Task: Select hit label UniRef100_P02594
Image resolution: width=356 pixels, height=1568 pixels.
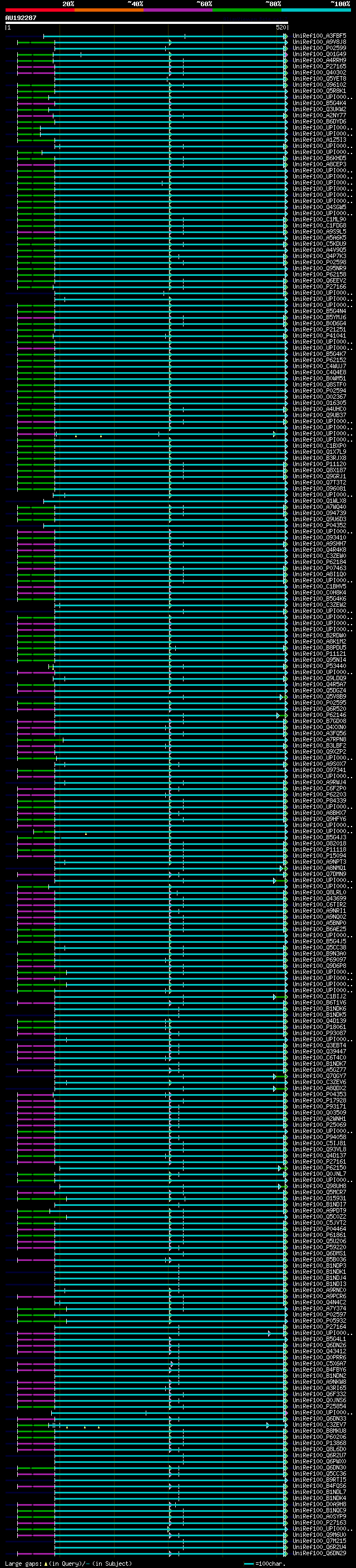Action: coord(319,391)
